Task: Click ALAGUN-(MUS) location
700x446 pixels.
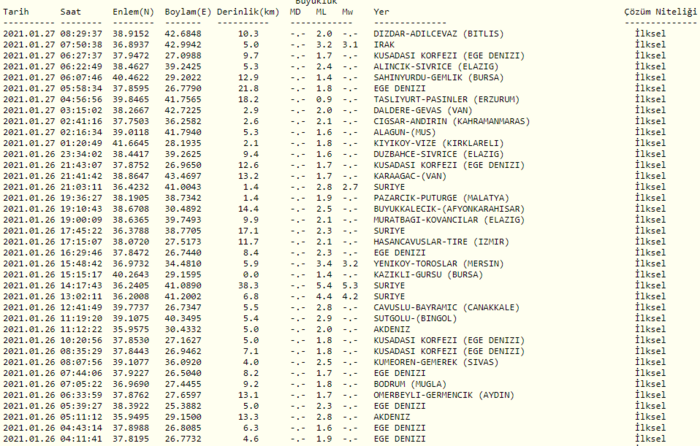Action: [x=404, y=132]
